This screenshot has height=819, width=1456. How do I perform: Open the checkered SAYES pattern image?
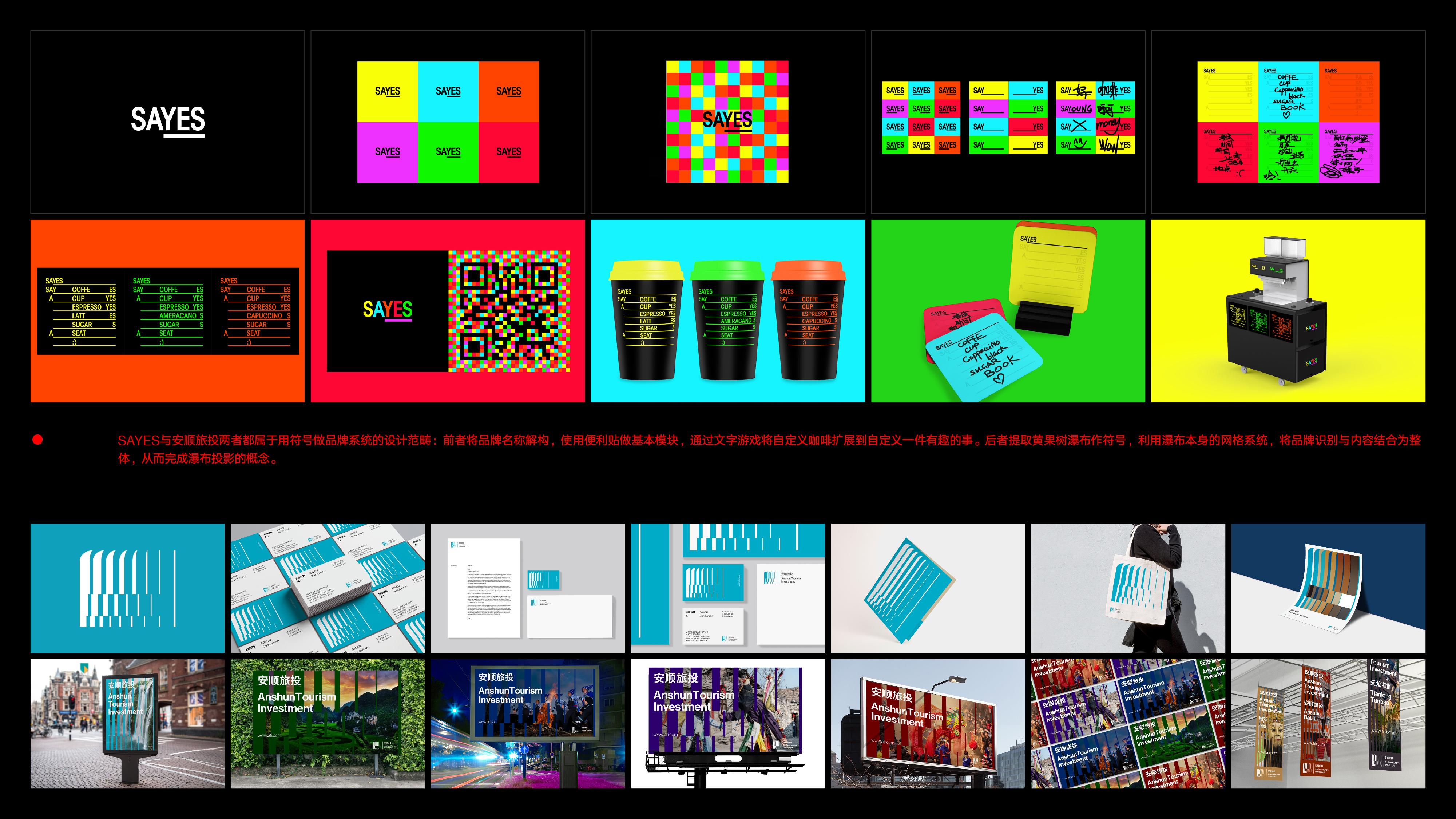pos(727,122)
